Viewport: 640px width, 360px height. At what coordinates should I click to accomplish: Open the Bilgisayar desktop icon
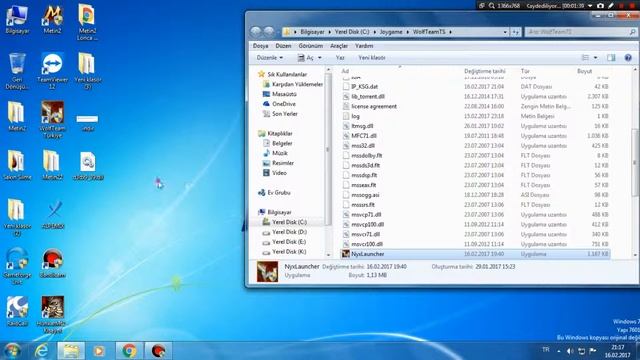coord(17,19)
